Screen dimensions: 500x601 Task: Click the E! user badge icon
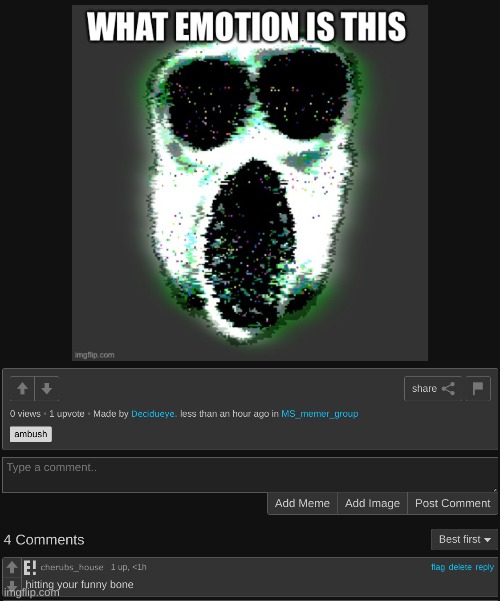[30, 568]
